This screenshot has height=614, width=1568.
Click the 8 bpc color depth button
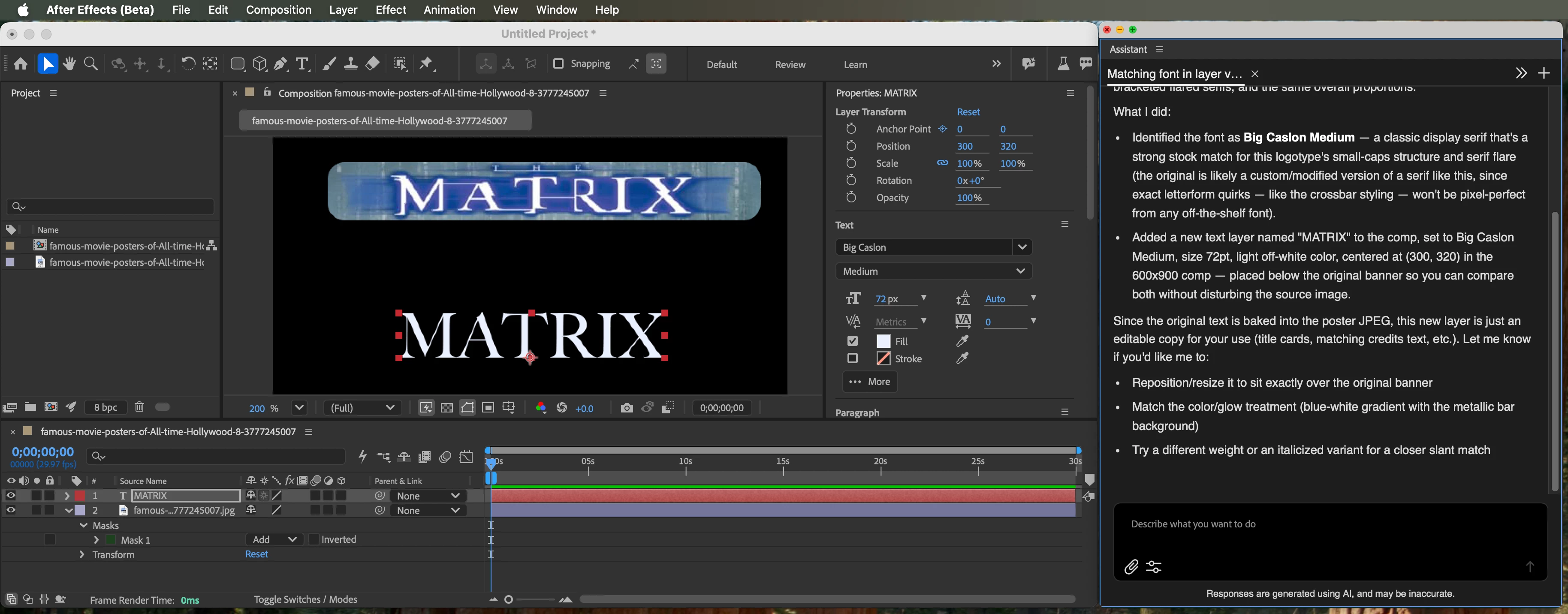tap(106, 407)
